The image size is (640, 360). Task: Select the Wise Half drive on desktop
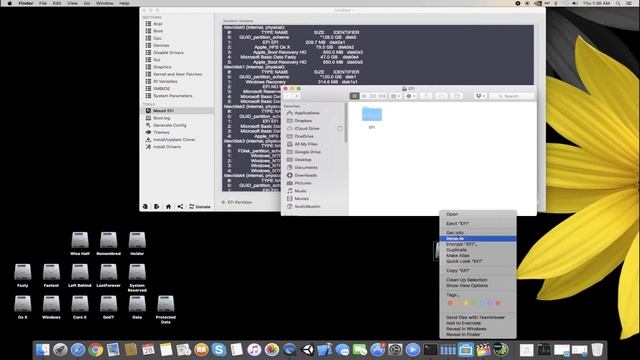pos(80,244)
